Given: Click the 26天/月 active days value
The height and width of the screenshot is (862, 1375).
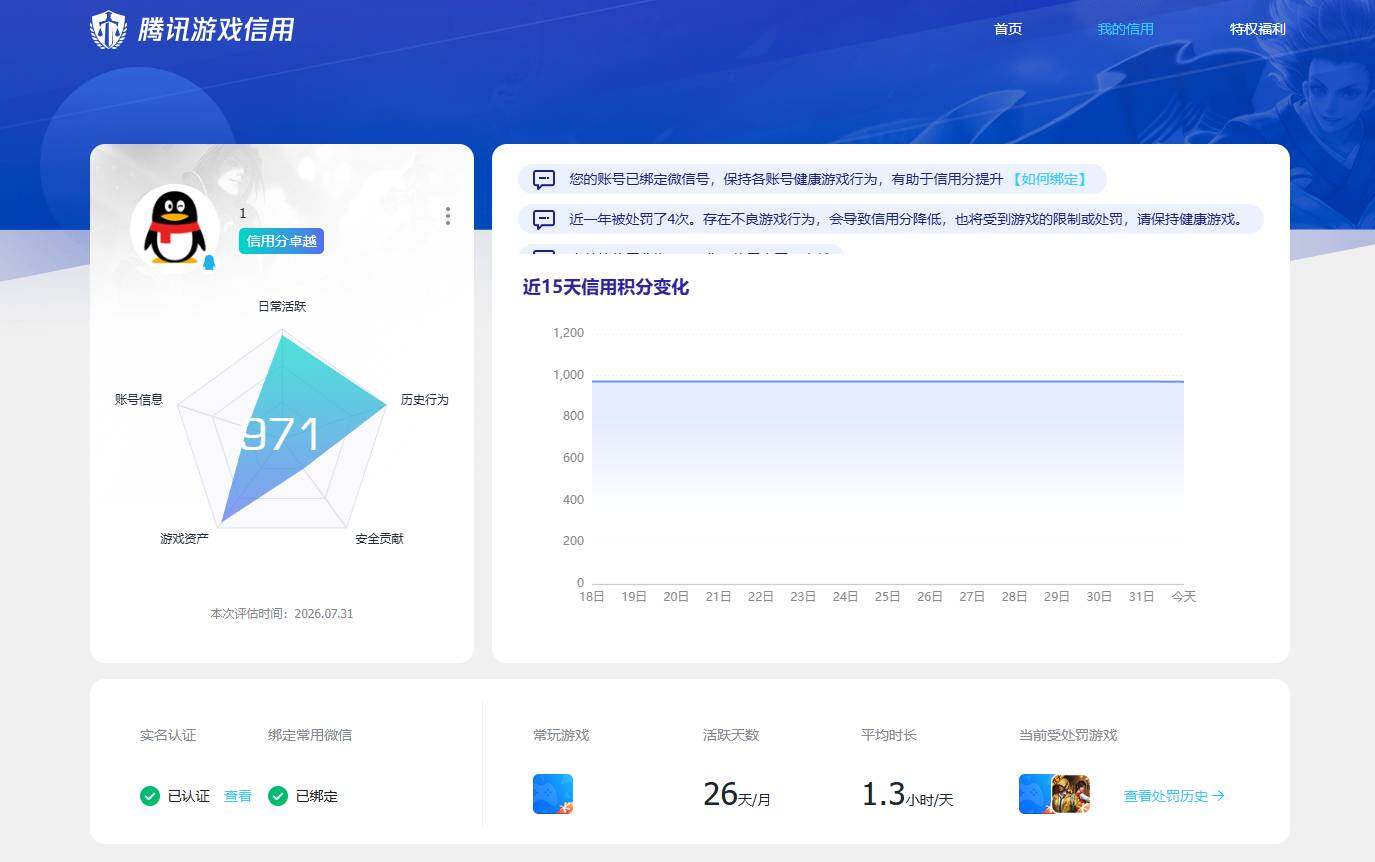Looking at the screenshot, I should pyautogui.click(x=737, y=795).
